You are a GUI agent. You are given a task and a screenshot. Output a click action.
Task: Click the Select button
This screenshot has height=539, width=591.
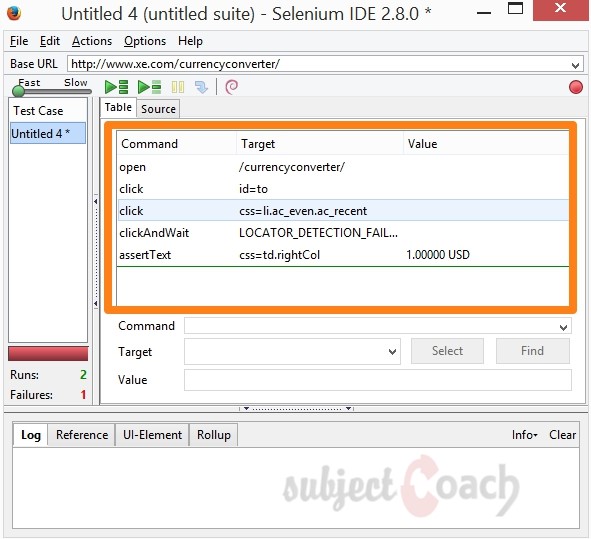447,351
